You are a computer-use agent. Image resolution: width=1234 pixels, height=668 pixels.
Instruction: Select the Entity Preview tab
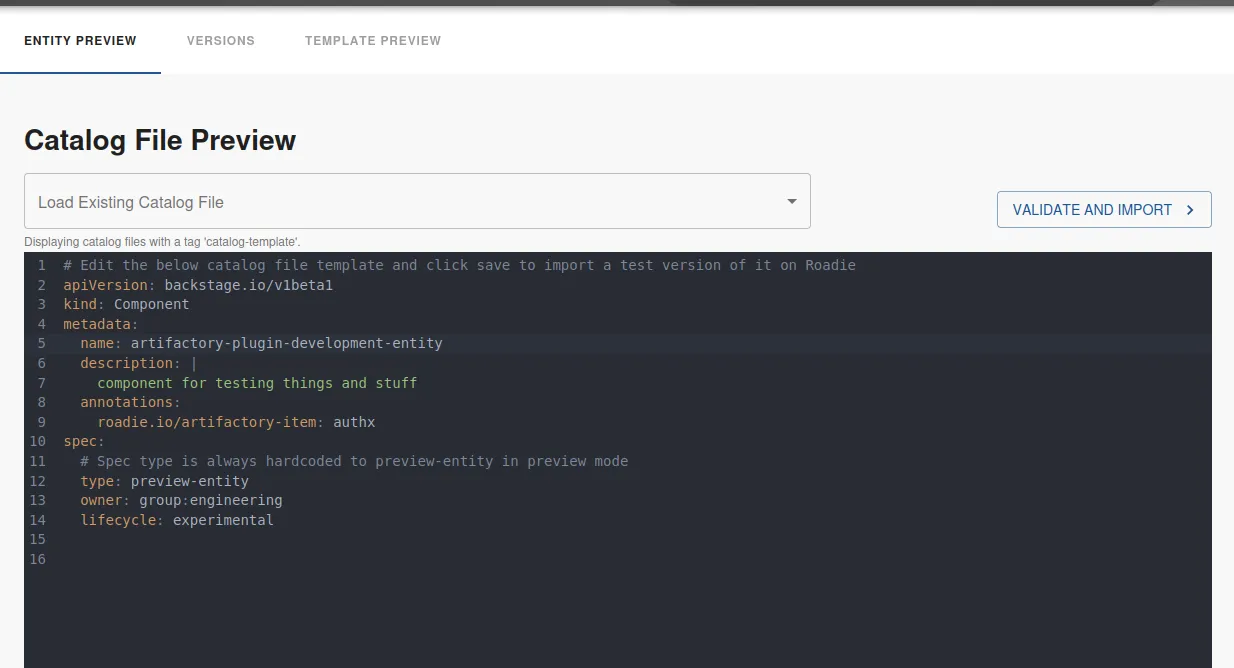pos(80,41)
